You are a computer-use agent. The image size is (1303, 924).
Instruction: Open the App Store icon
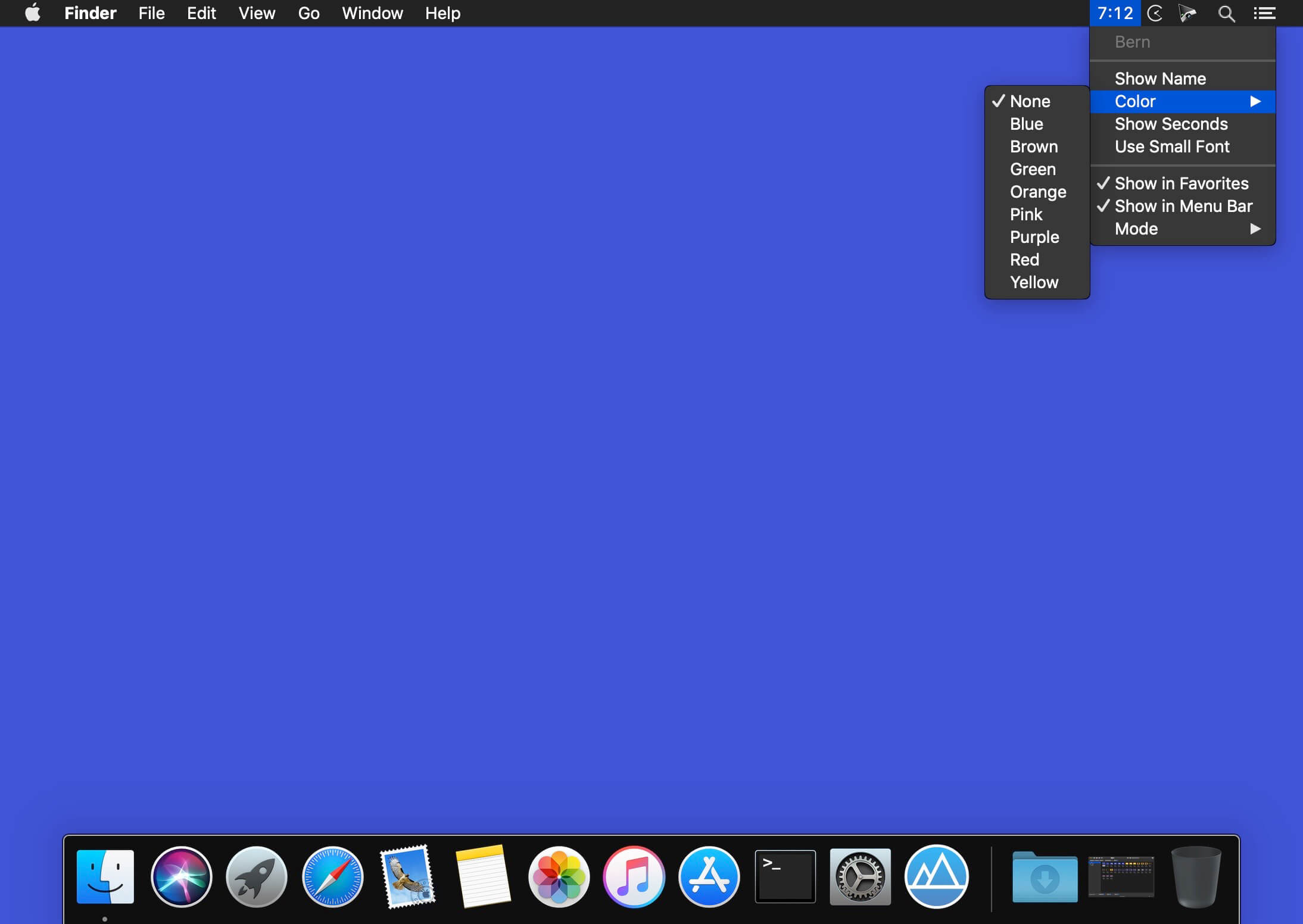[709, 877]
